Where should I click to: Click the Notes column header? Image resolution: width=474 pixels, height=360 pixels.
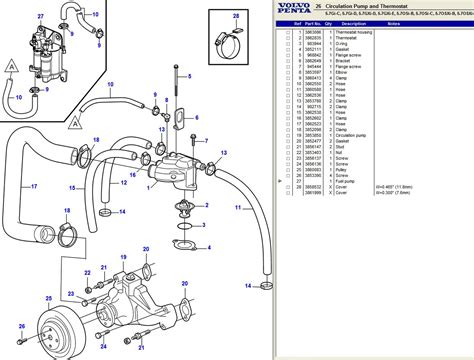tap(394, 24)
